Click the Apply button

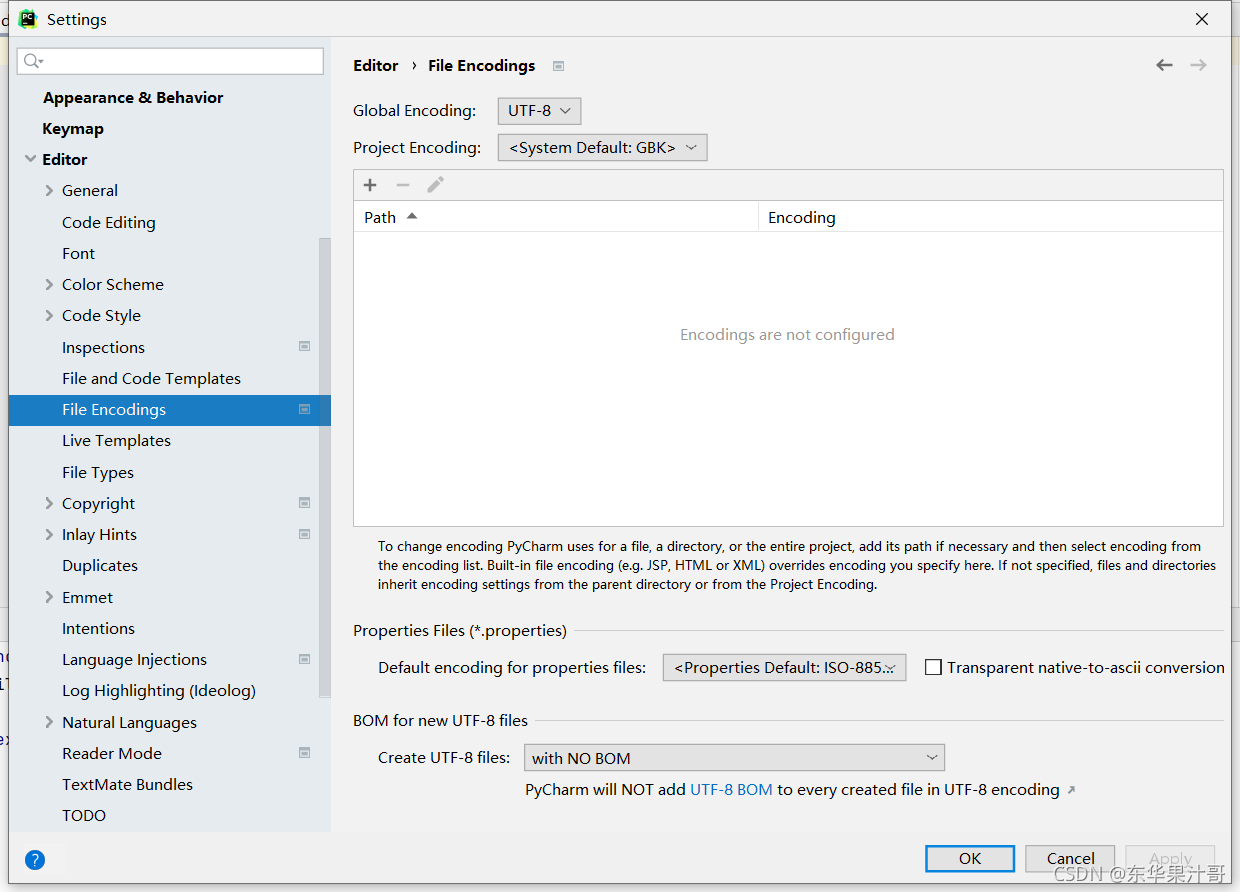(x=1170, y=858)
